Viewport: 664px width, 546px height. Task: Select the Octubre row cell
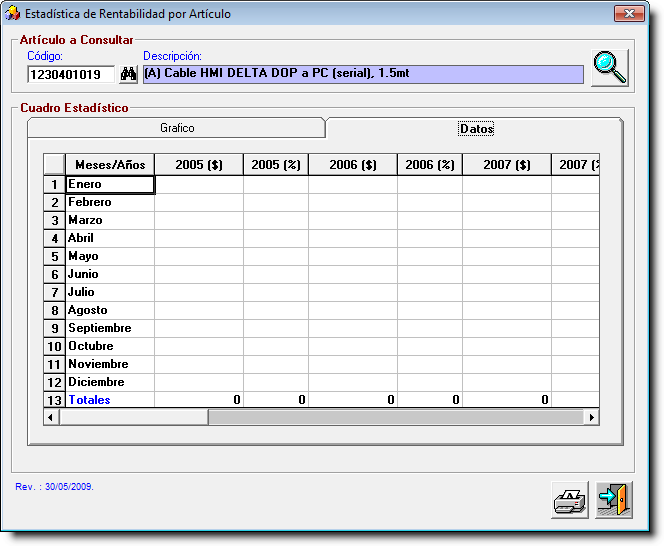coord(110,346)
